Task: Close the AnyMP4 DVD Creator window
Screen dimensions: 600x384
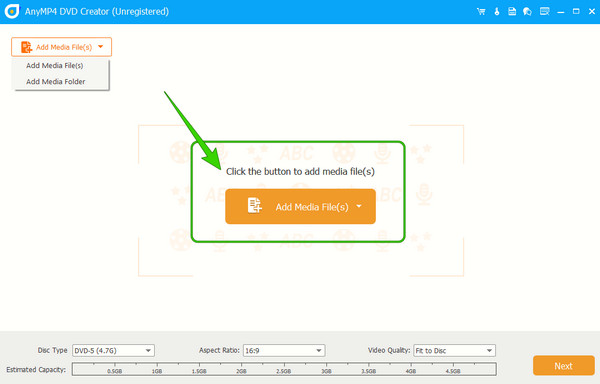Action: (x=592, y=11)
